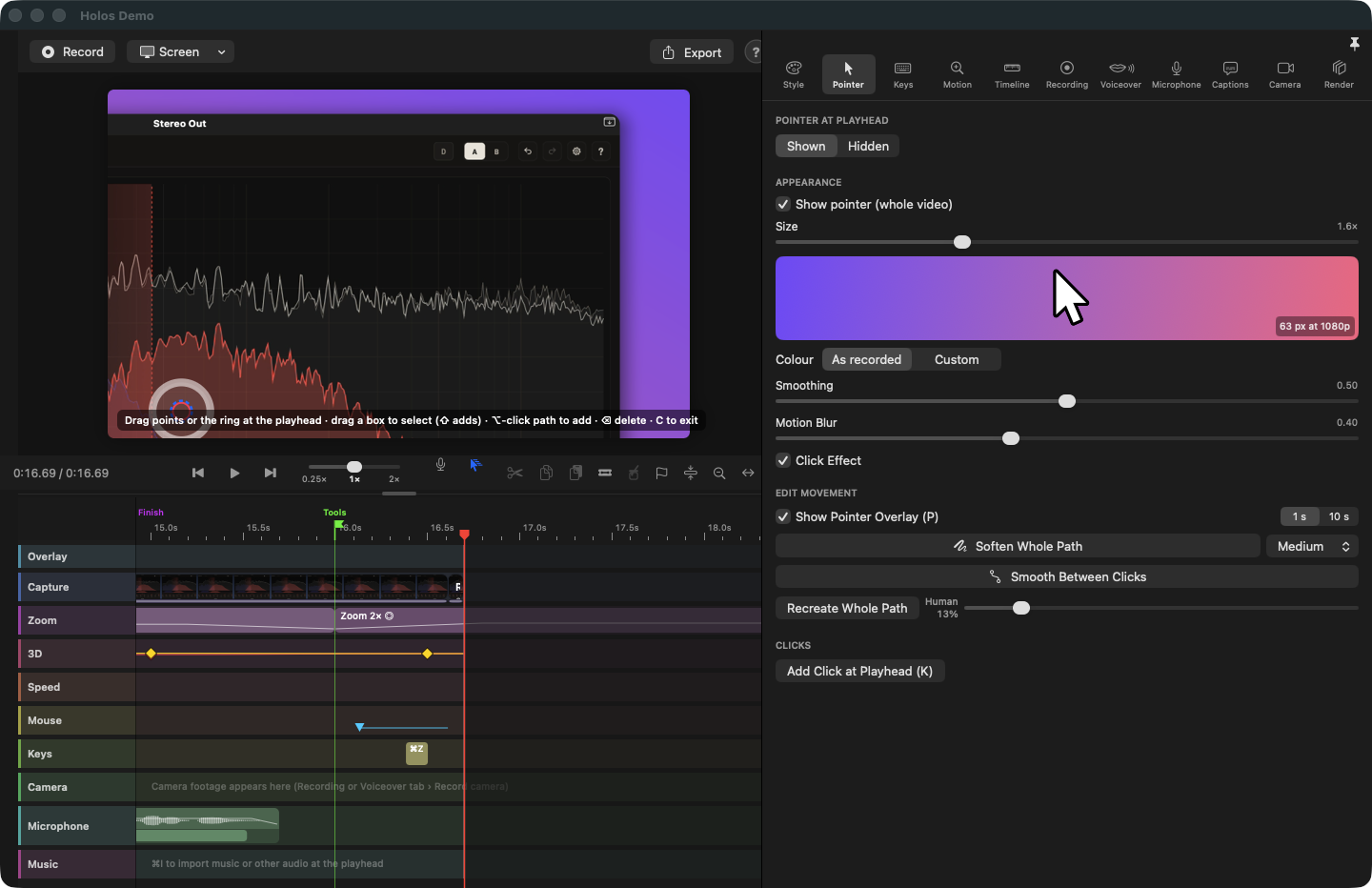Open the Camera tab
Viewport: 1372px width, 888px height.
coord(1284,74)
